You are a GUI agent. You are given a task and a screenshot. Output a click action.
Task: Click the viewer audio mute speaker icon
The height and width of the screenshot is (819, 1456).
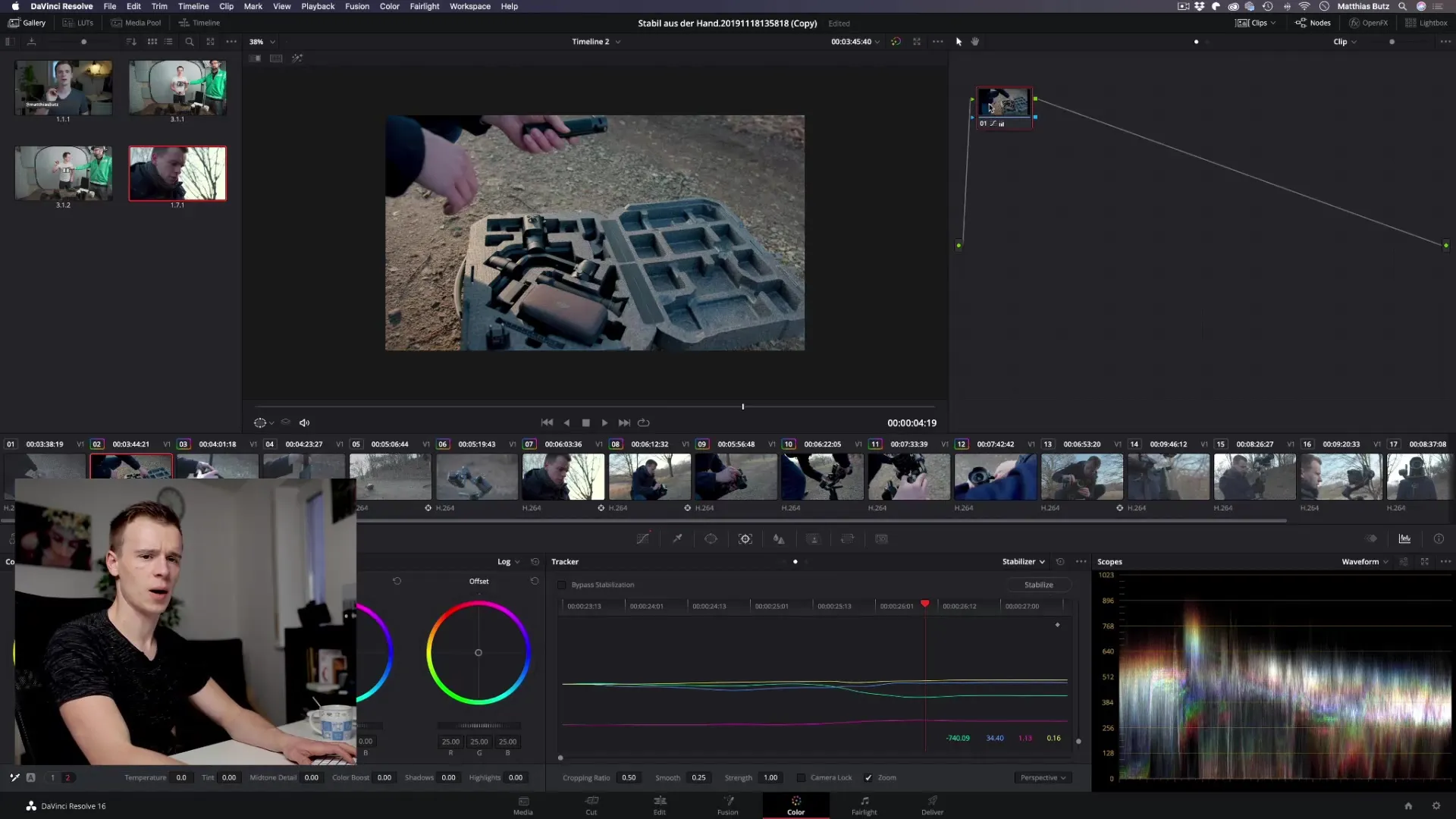coord(304,423)
